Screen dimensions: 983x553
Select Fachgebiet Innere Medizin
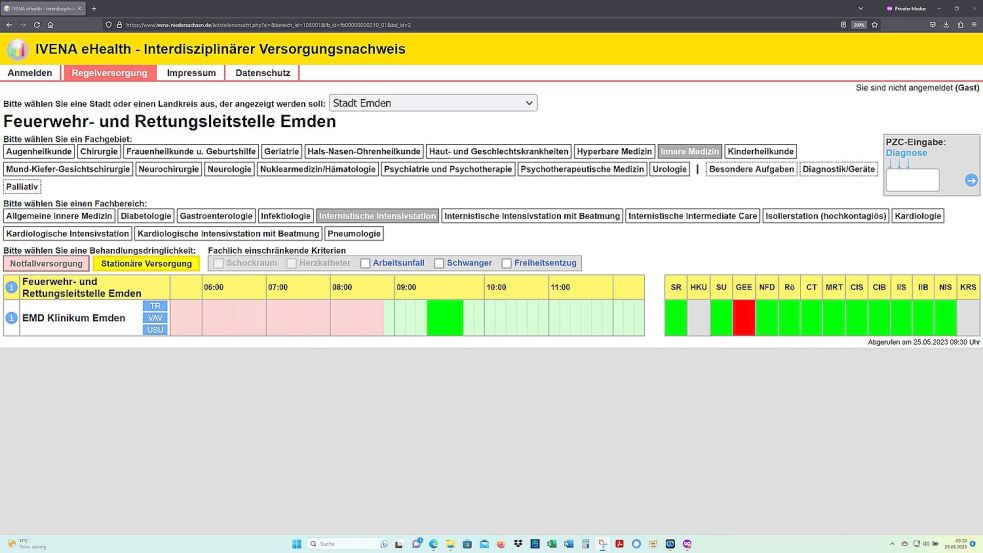[x=690, y=151]
